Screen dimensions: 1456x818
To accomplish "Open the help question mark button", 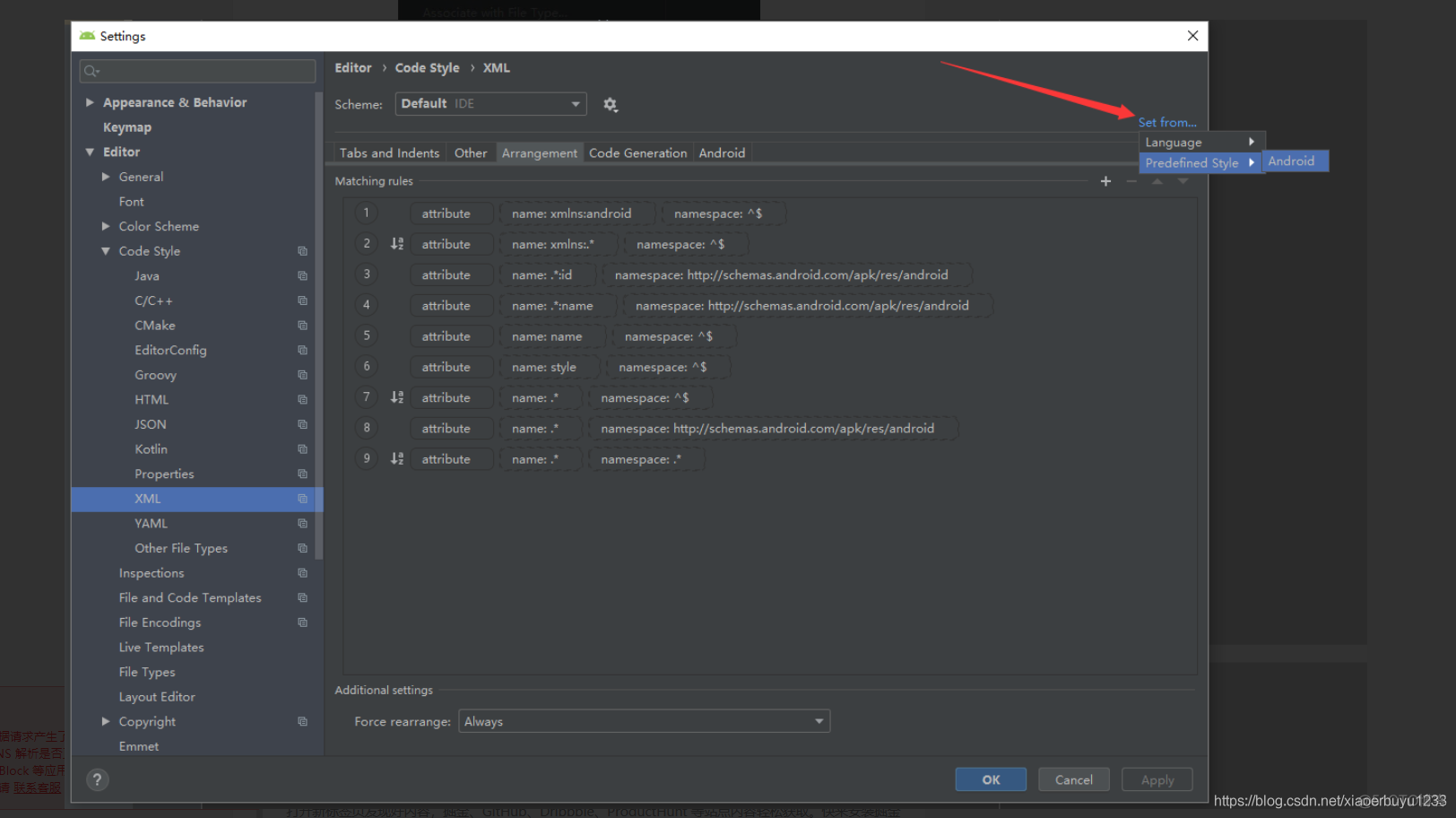I will (98, 779).
